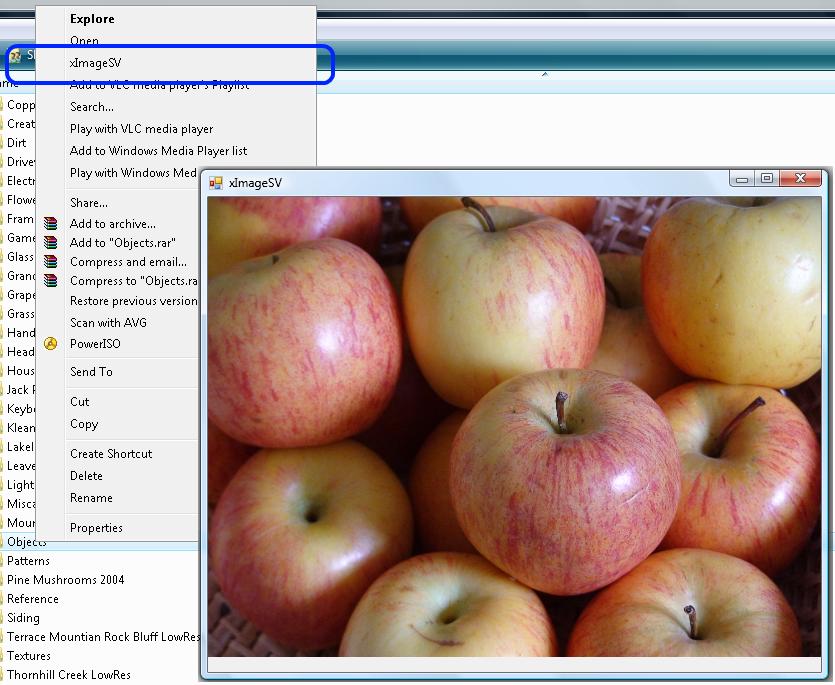Choose Cut from the context menu
Viewport: 835px width, 685px height.
pos(80,402)
